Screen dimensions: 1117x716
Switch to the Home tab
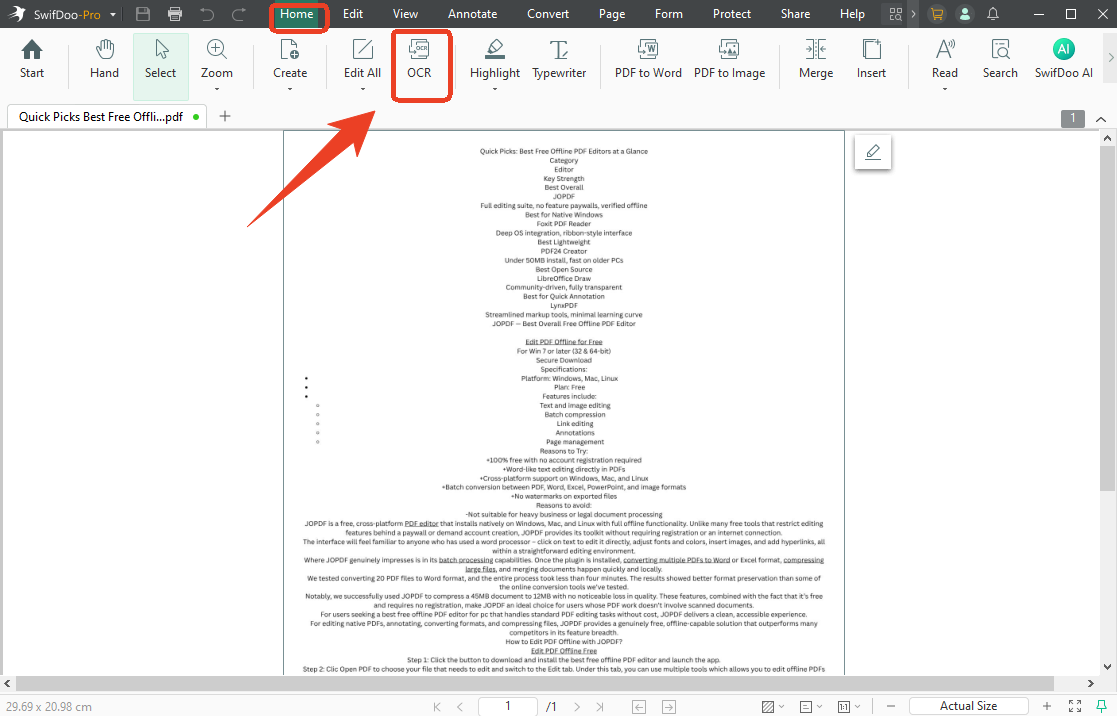pos(296,14)
